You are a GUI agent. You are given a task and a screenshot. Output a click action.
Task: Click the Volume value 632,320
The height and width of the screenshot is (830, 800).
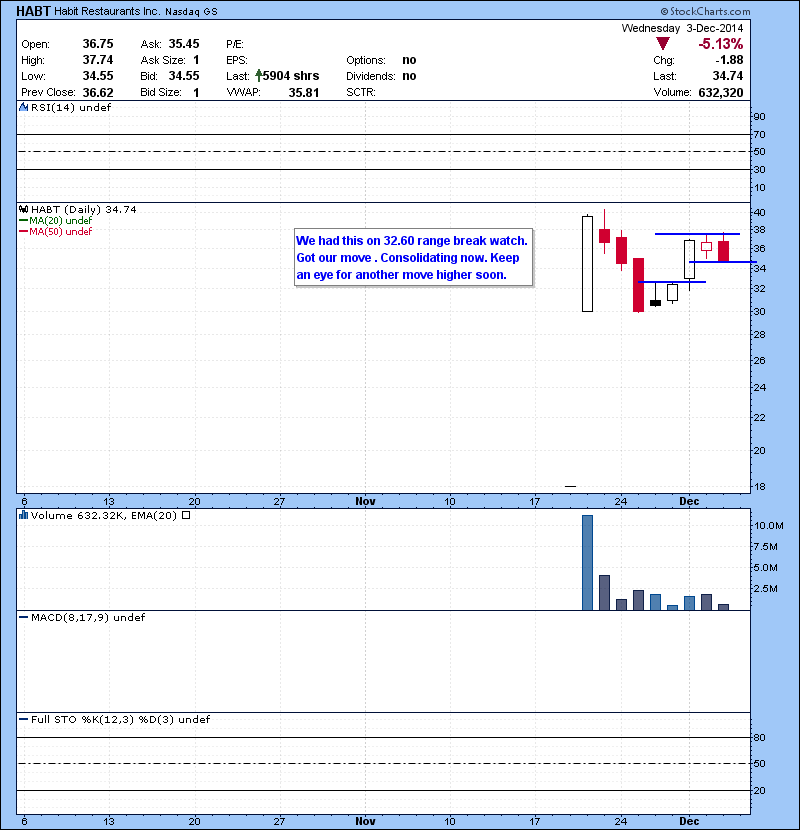click(x=721, y=93)
